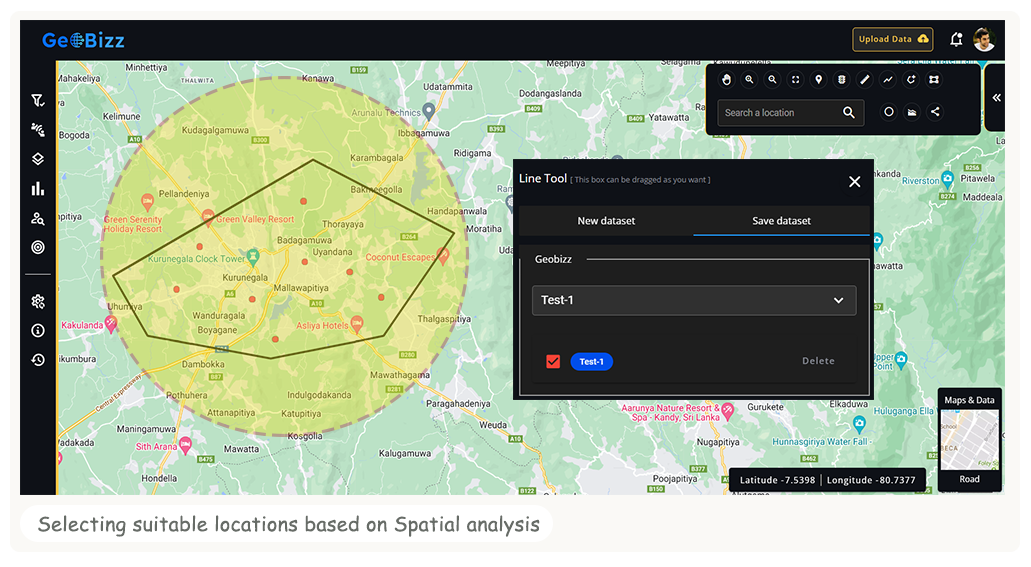Select the traffic light tool icon

click(x=842, y=80)
